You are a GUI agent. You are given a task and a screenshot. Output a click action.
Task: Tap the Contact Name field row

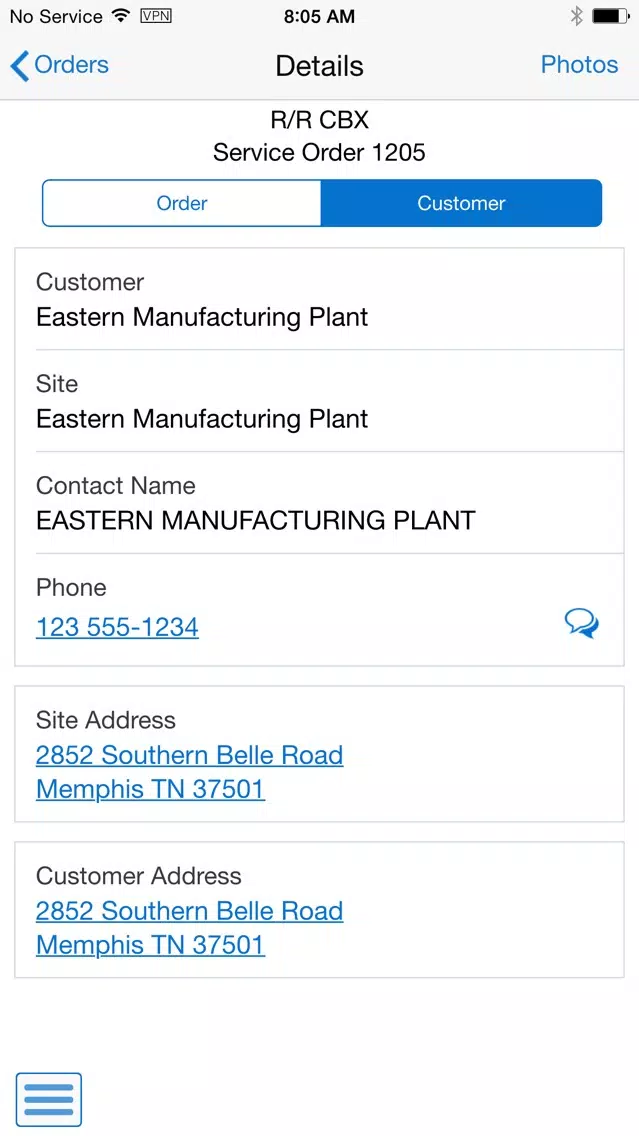(x=320, y=503)
